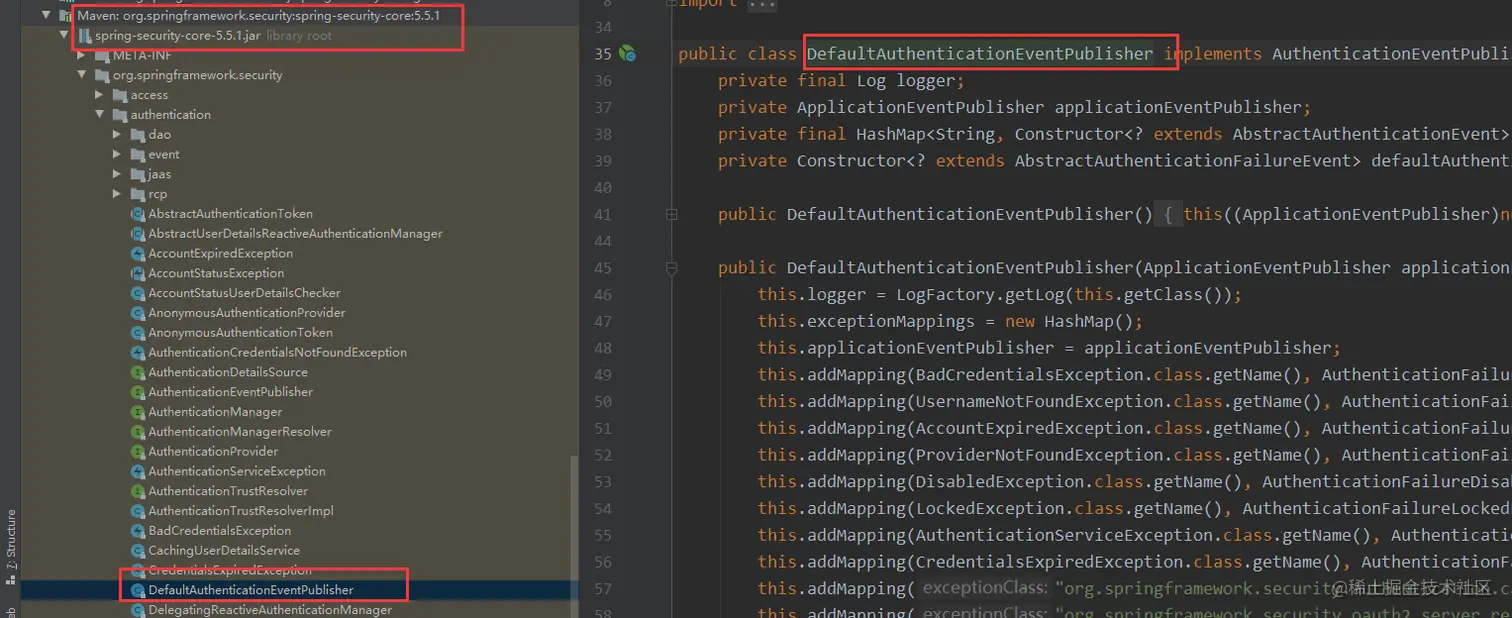Click the jar icon of spring-security-core-5.5.1.jar
Image resolution: width=1512 pixels, height=618 pixels.
[x=85, y=36]
